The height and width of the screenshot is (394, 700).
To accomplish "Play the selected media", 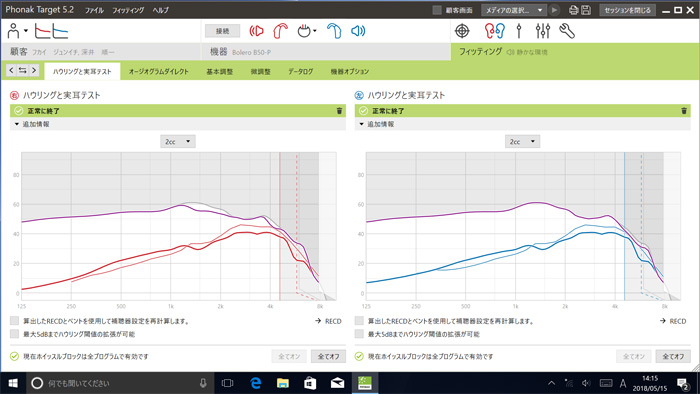I will click(554, 10).
